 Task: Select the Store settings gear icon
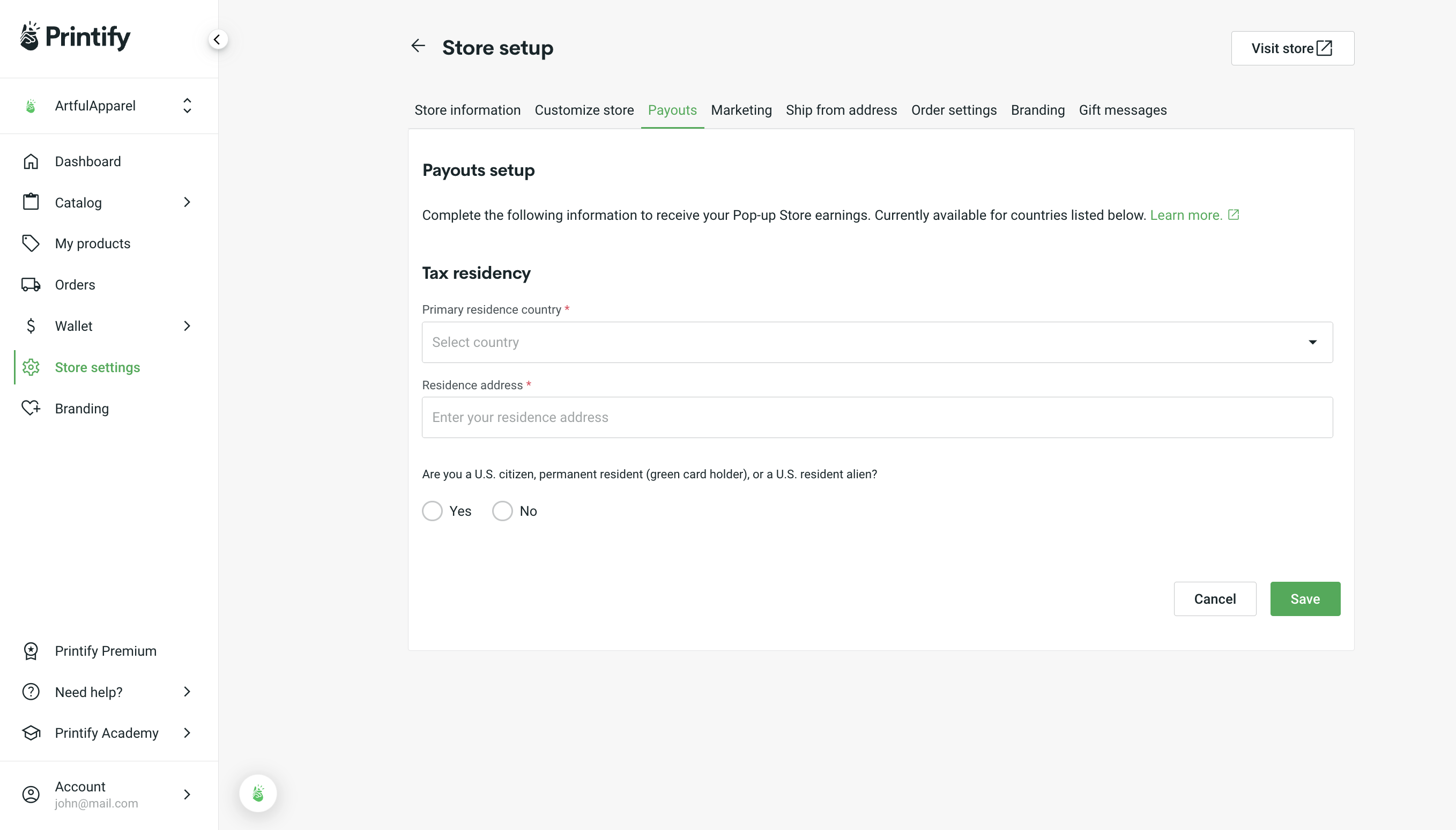pos(31,367)
